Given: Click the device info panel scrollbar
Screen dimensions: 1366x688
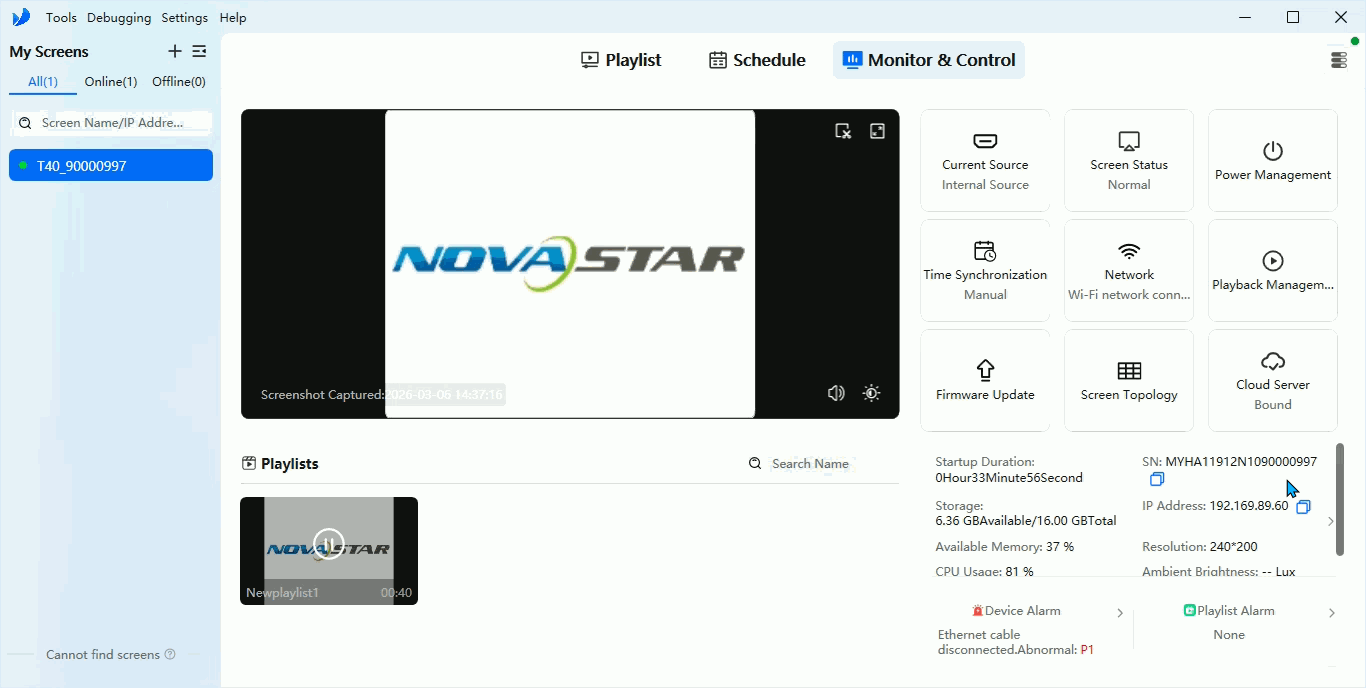Looking at the screenshot, I should click(x=1340, y=499).
